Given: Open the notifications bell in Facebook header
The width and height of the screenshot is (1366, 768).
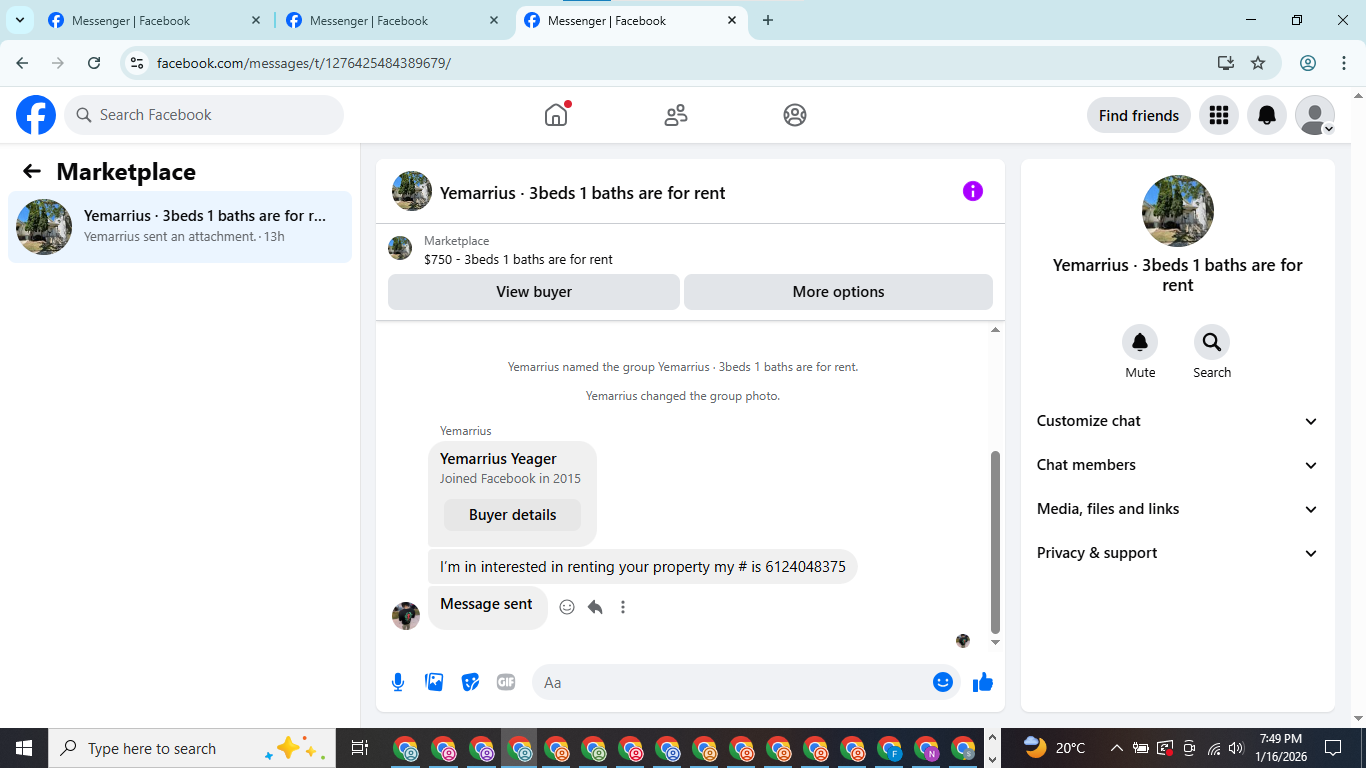Looking at the screenshot, I should point(1267,115).
